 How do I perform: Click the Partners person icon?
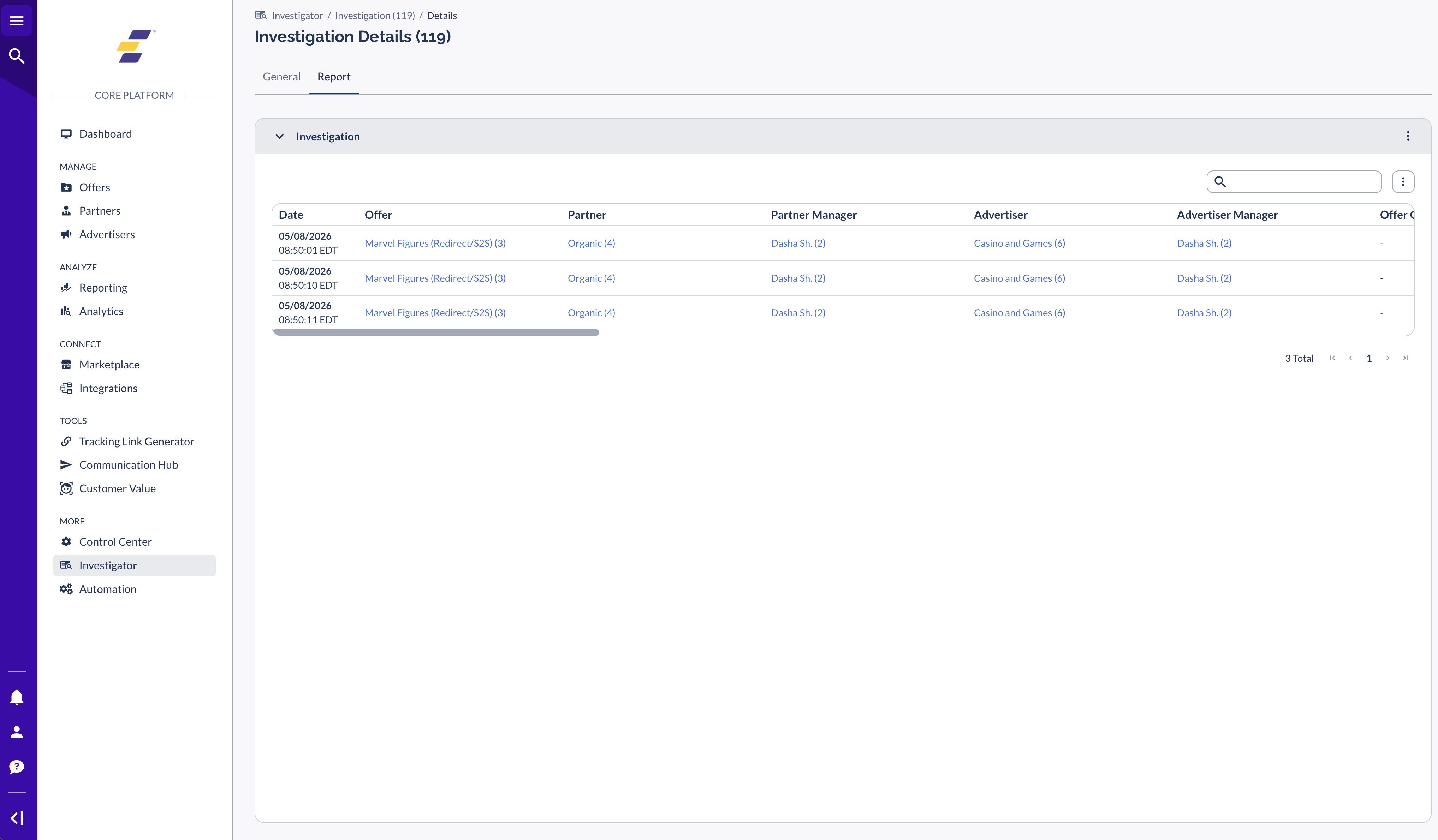coord(66,211)
